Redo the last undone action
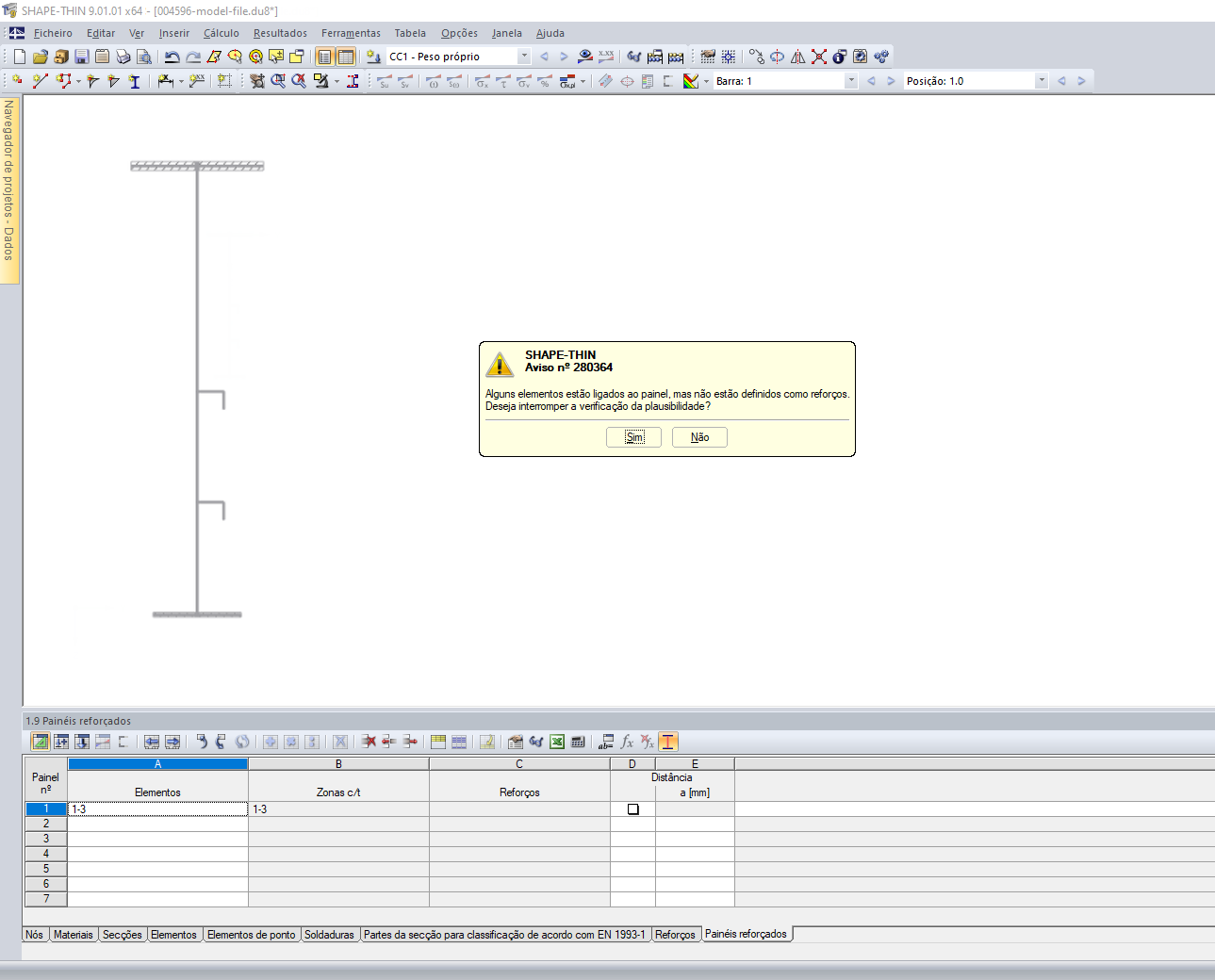This screenshot has width=1215, height=980. (x=192, y=57)
